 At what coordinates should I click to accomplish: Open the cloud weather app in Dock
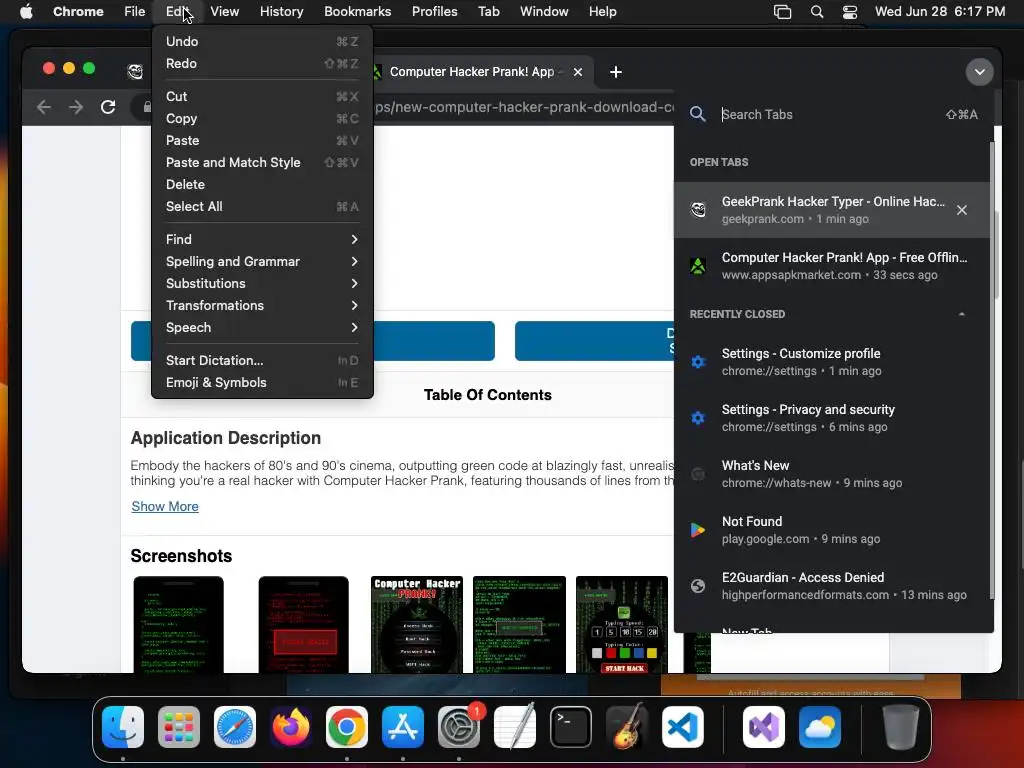[x=820, y=727]
